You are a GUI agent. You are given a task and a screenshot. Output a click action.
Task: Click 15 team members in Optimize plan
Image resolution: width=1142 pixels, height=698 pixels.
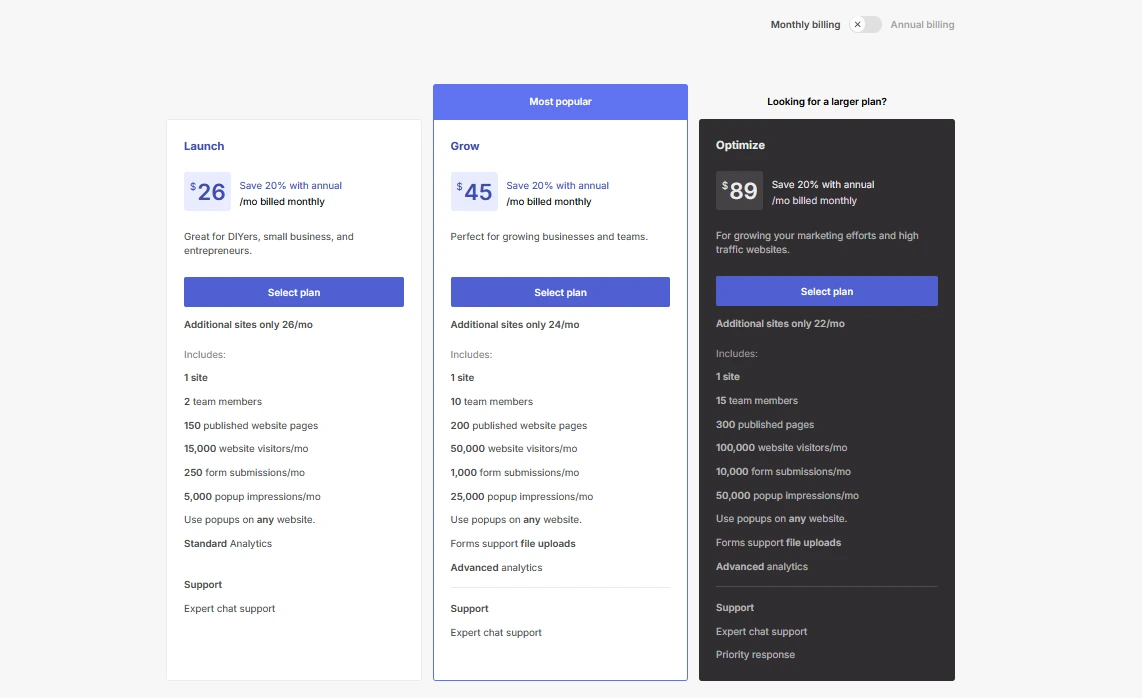[x=757, y=401]
